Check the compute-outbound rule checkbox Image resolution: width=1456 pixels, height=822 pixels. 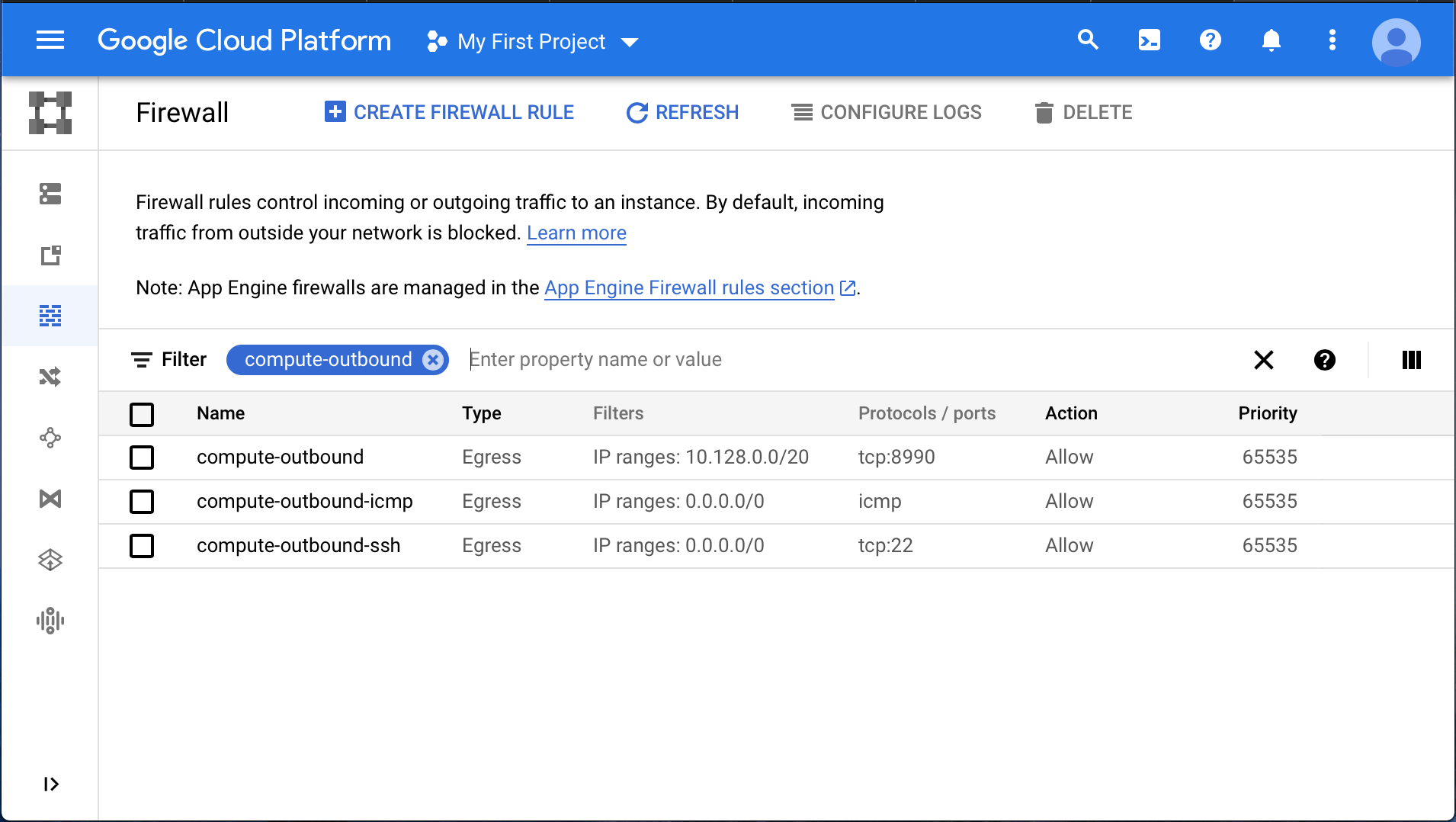[x=142, y=458]
